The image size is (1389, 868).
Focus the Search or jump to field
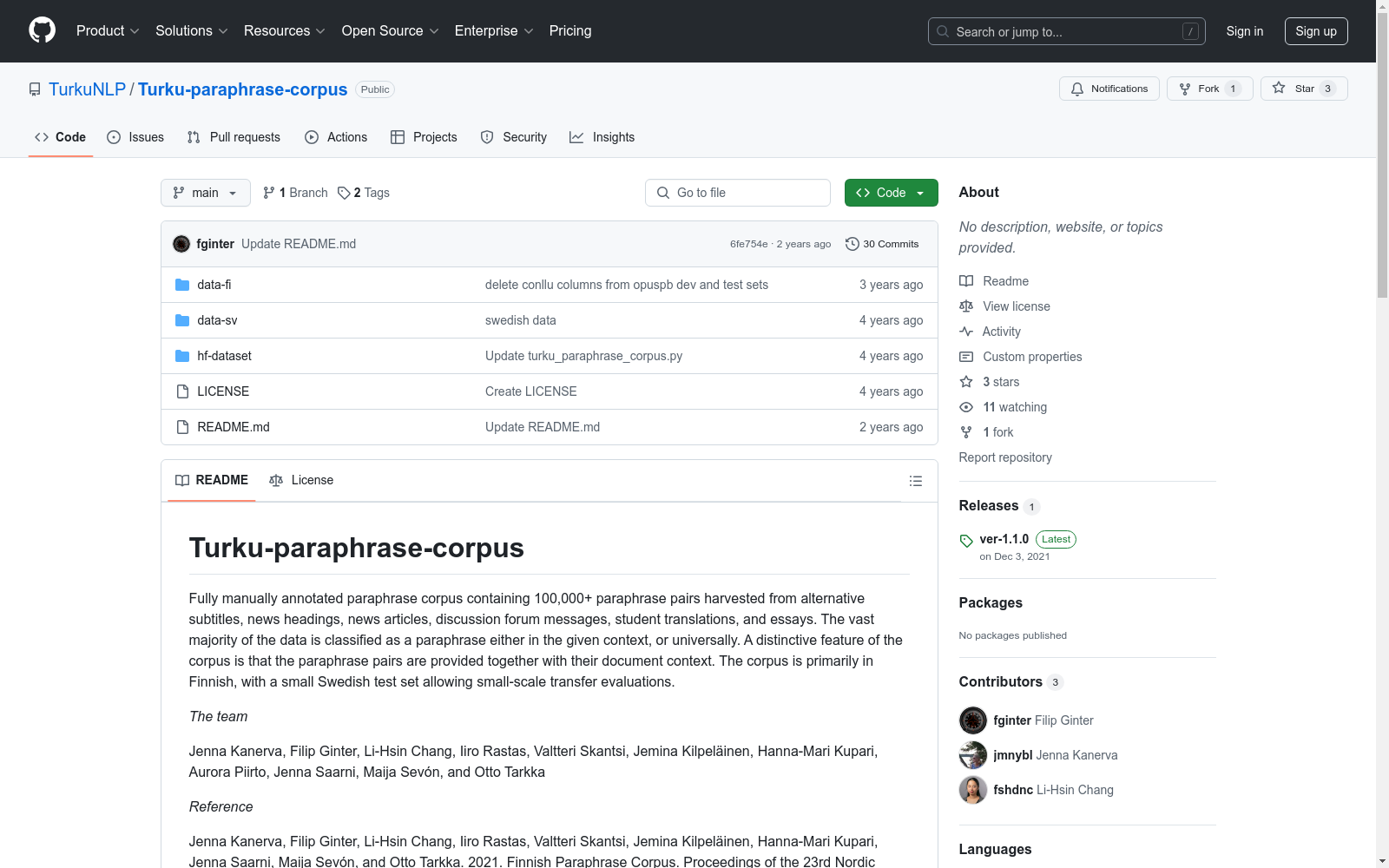(x=1067, y=31)
